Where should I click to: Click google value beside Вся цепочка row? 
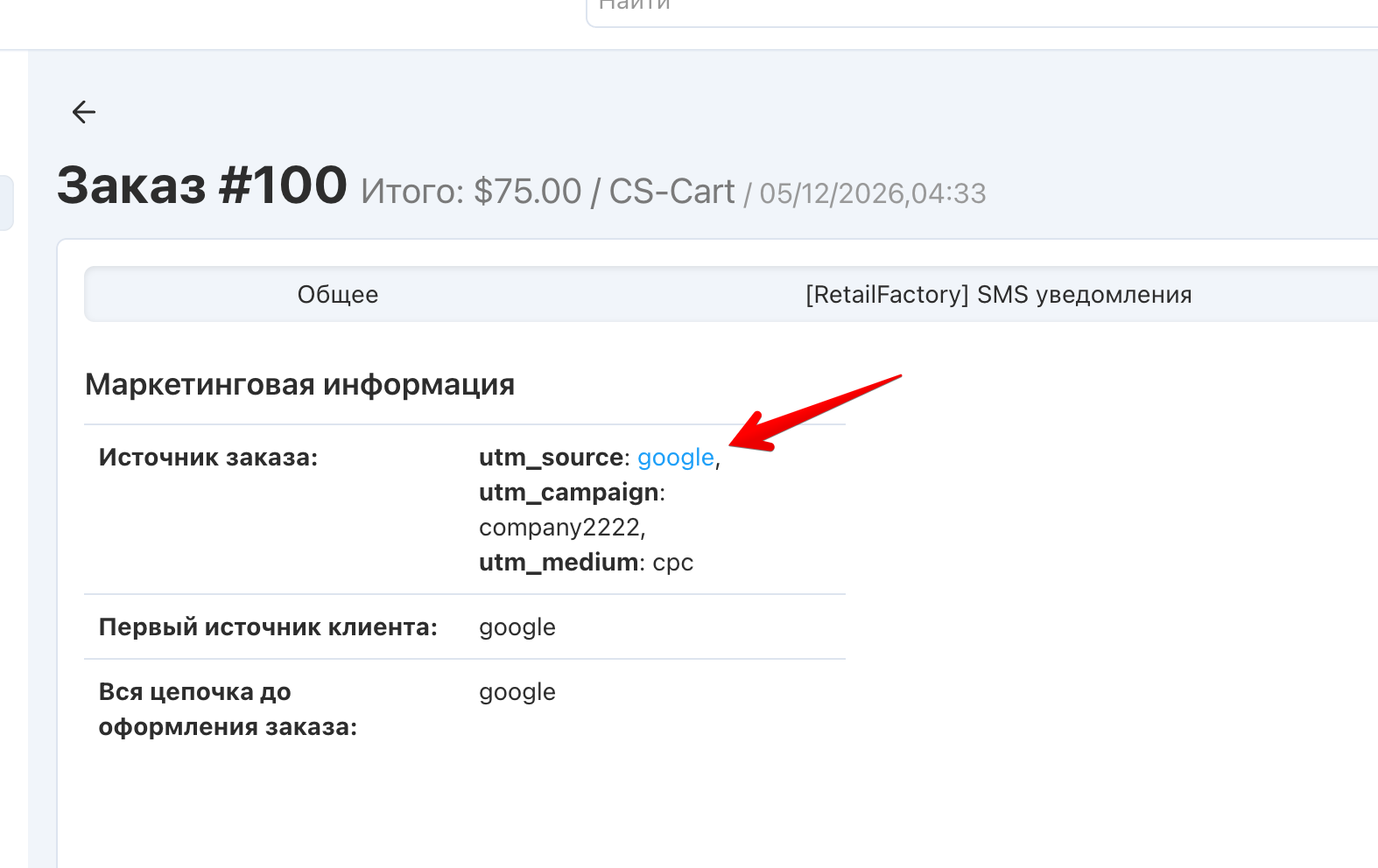click(x=517, y=693)
